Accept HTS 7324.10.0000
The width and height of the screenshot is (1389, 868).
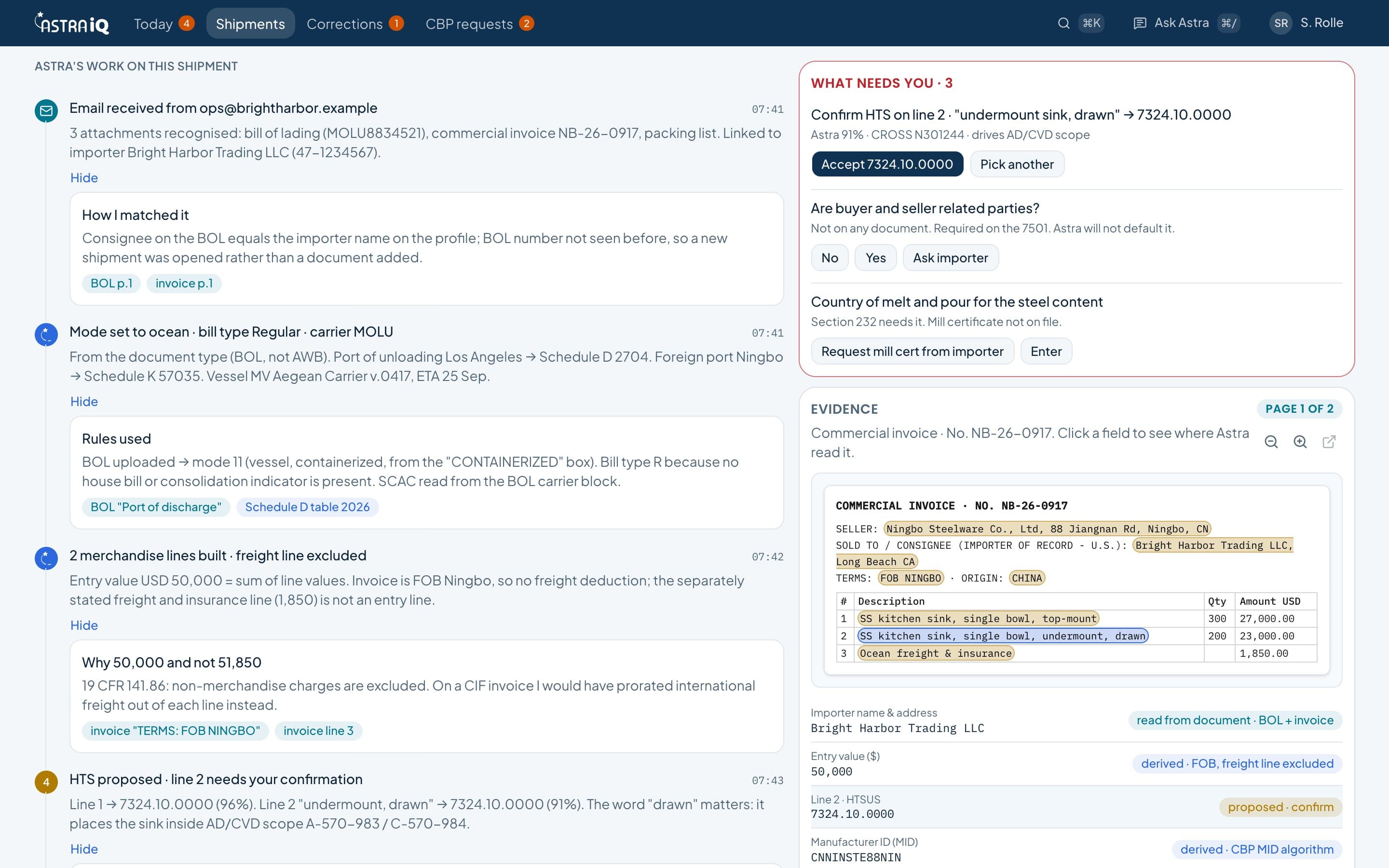point(887,164)
